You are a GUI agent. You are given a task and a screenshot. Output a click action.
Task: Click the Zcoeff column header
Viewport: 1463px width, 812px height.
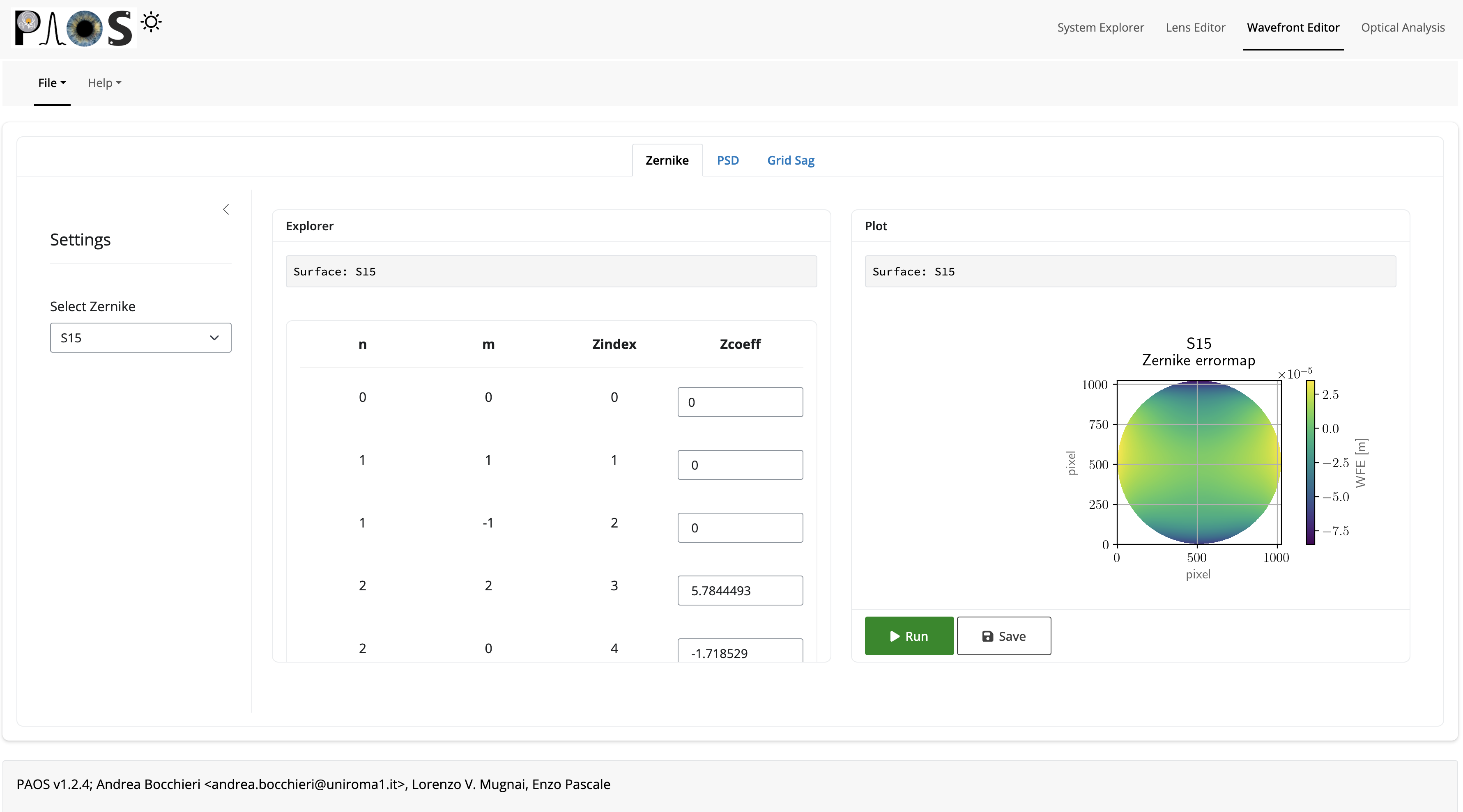740,344
